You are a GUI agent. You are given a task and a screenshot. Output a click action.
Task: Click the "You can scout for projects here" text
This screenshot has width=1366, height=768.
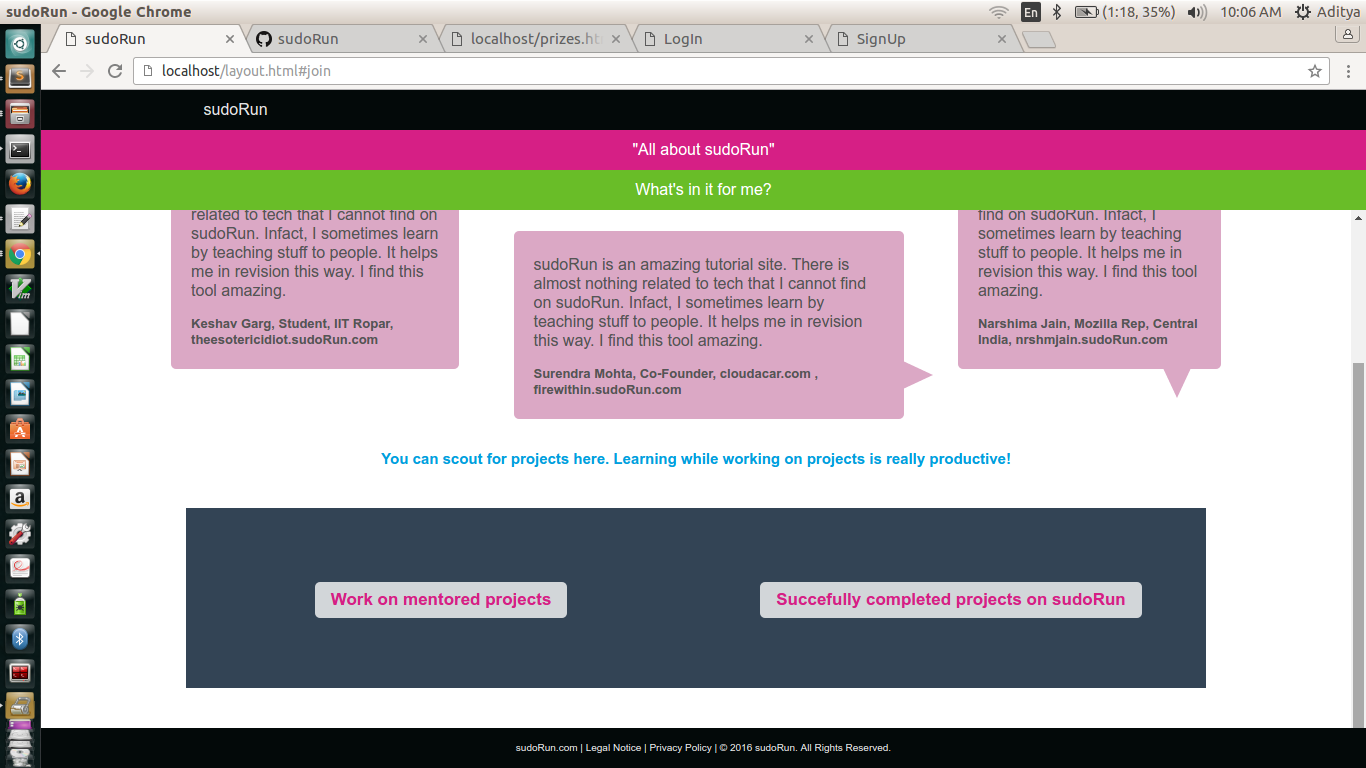pos(696,459)
